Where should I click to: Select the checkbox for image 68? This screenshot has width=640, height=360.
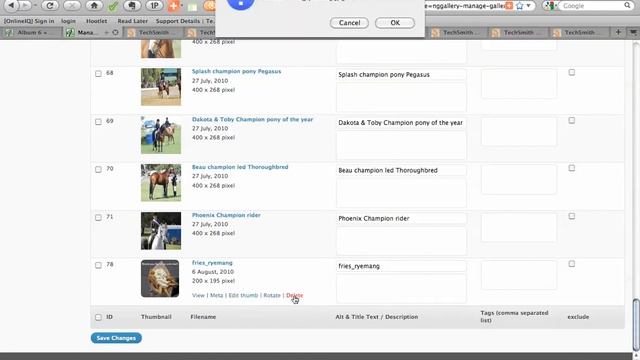98,74
